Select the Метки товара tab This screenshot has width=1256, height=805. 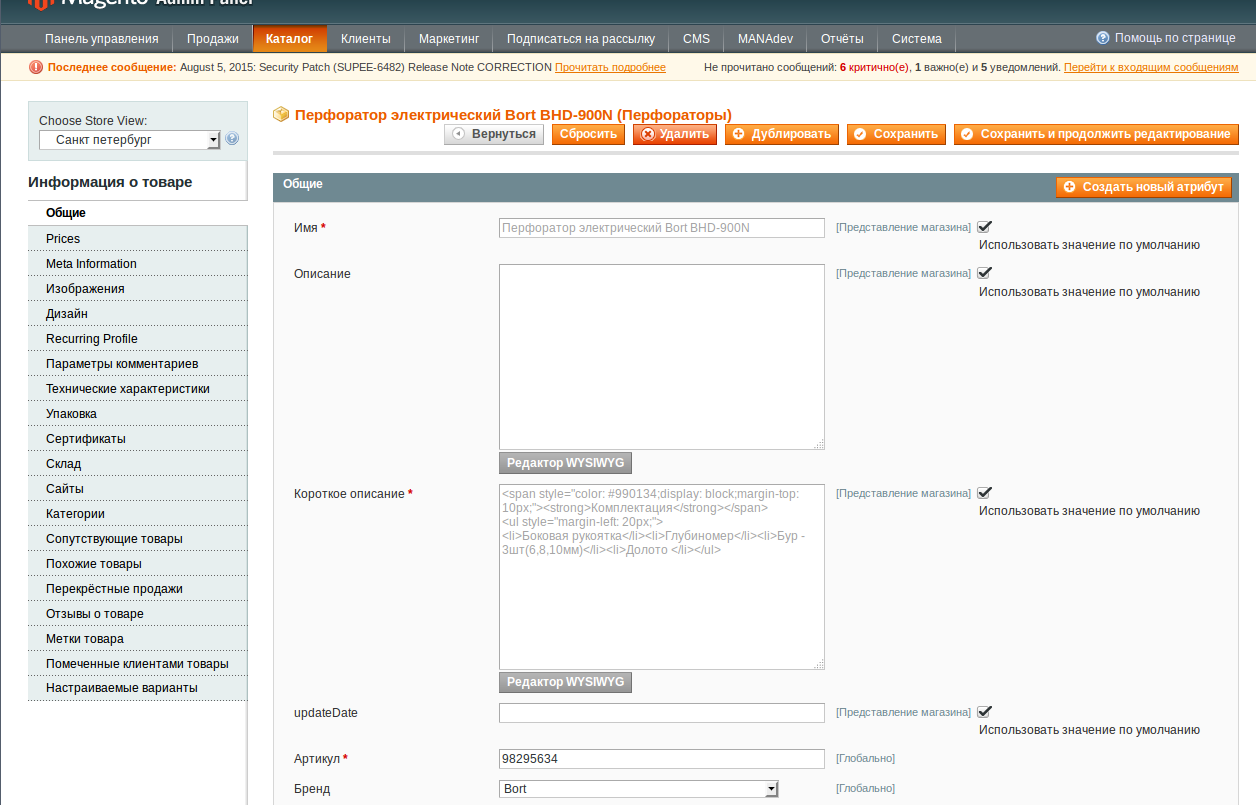tap(137, 638)
